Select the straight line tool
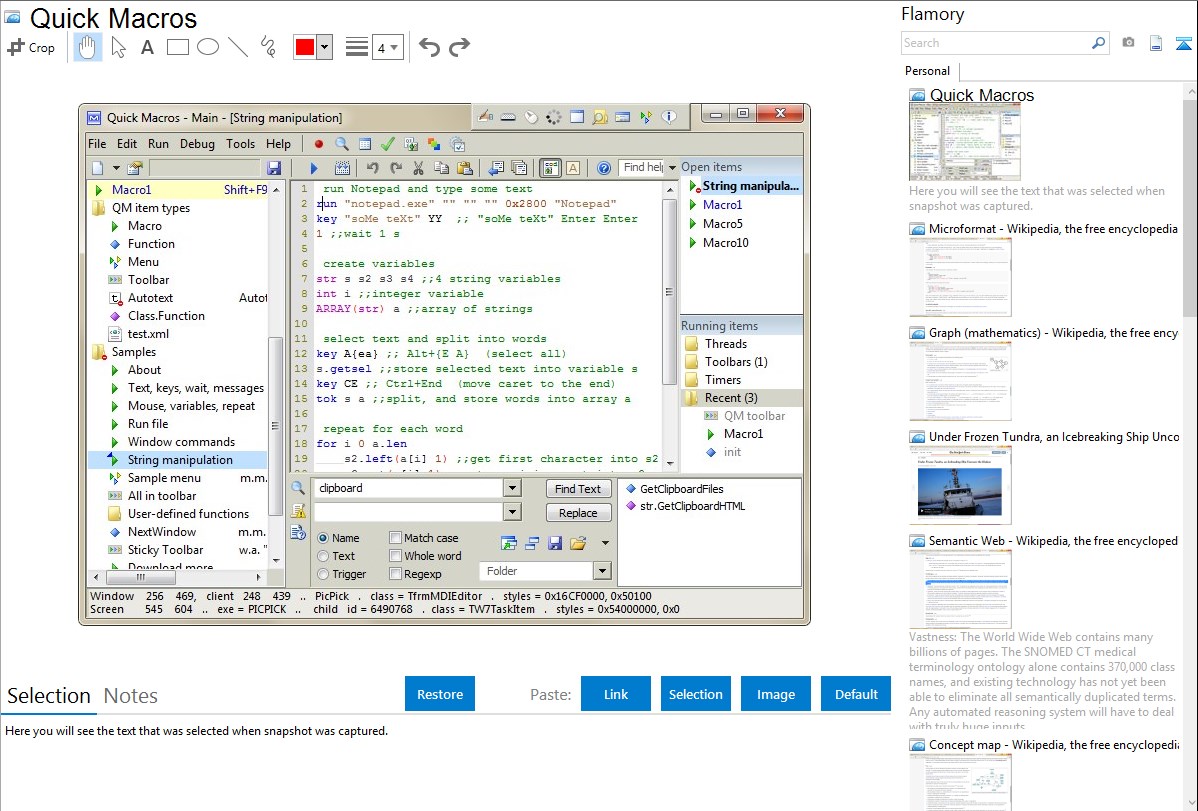 [x=238, y=47]
